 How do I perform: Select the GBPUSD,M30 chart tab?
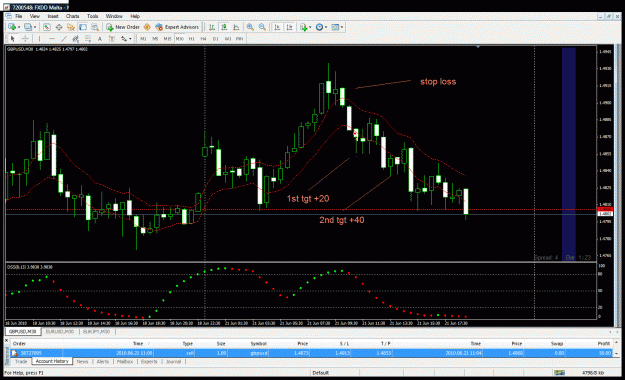click(23, 332)
